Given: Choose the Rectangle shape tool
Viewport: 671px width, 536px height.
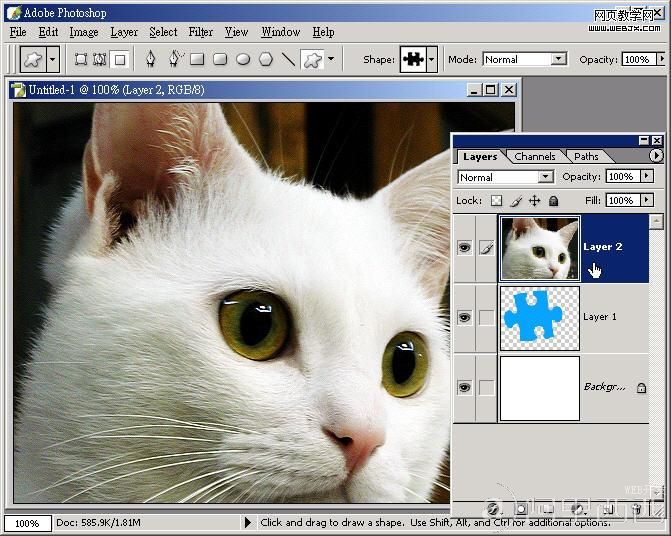Looking at the screenshot, I should click(198, 59).
